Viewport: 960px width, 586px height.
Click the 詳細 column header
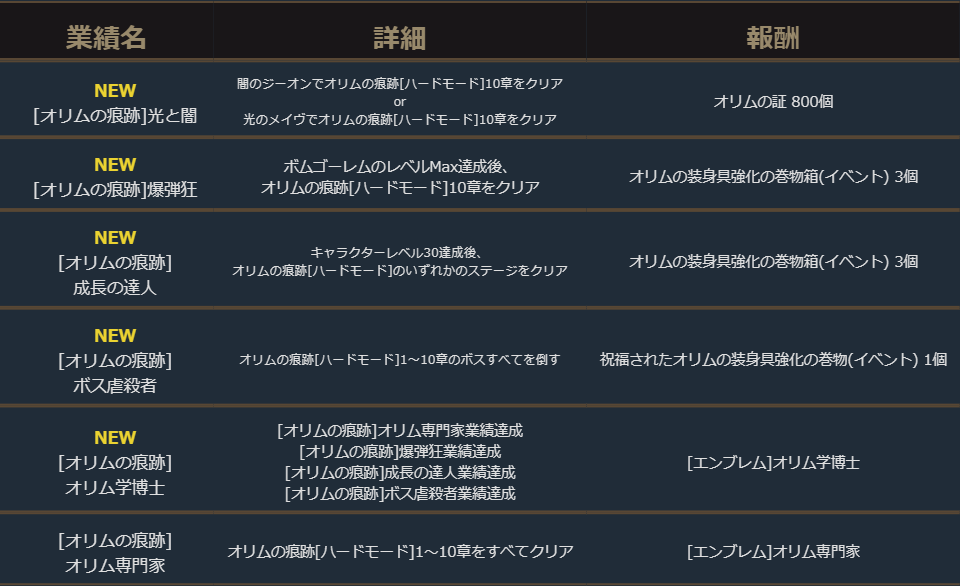(x=399, y=38)
